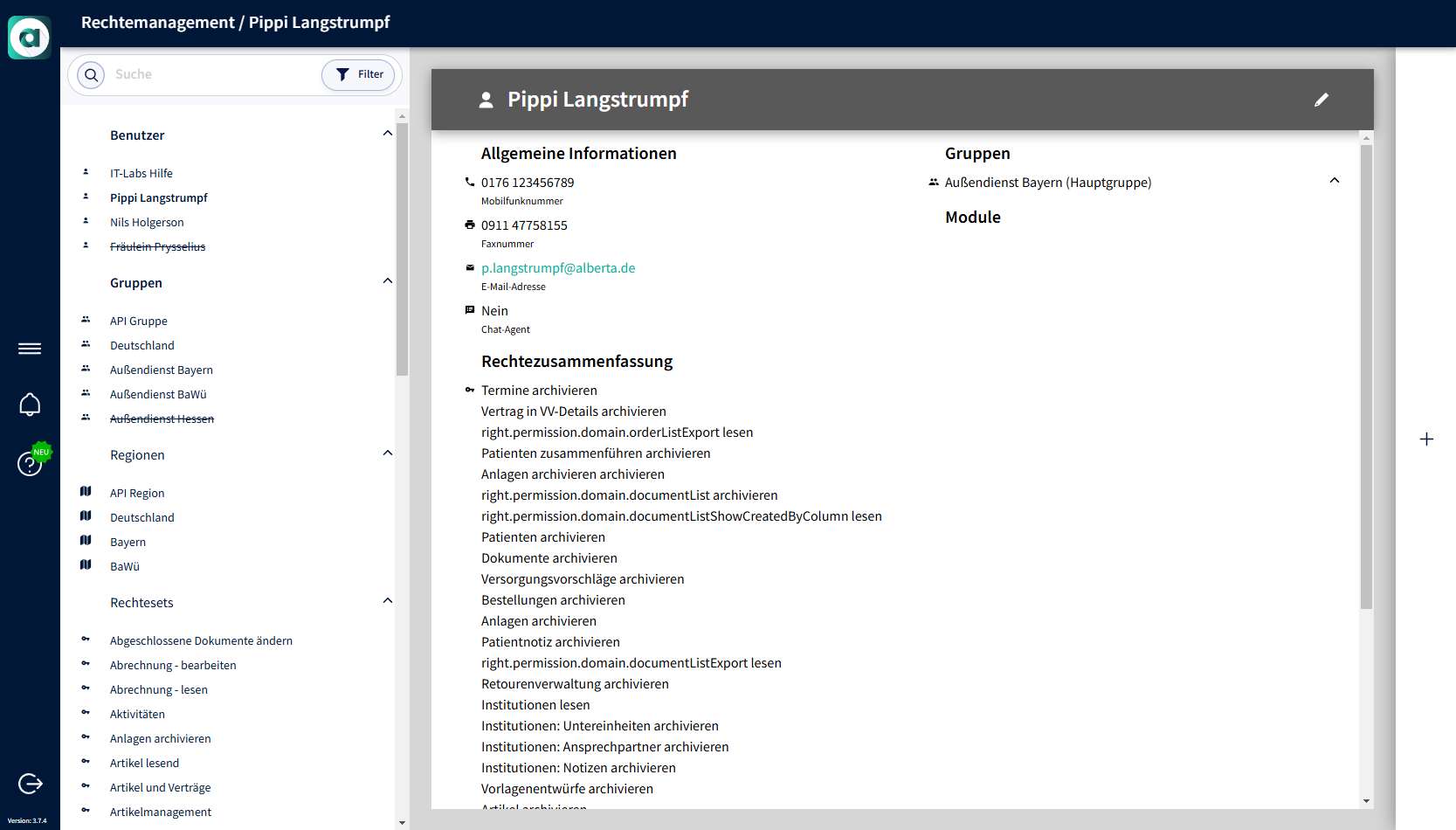Click the logout icon in sidebar
This screenshot has height=830, width=1456.
coord(30,784)
